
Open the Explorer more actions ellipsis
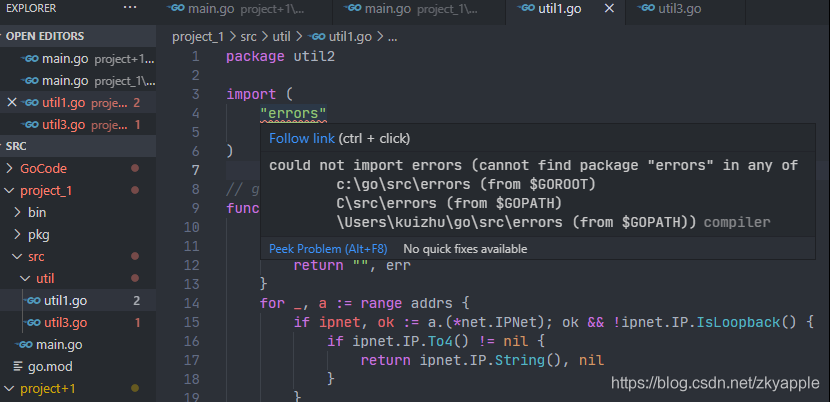click(129, 8)
